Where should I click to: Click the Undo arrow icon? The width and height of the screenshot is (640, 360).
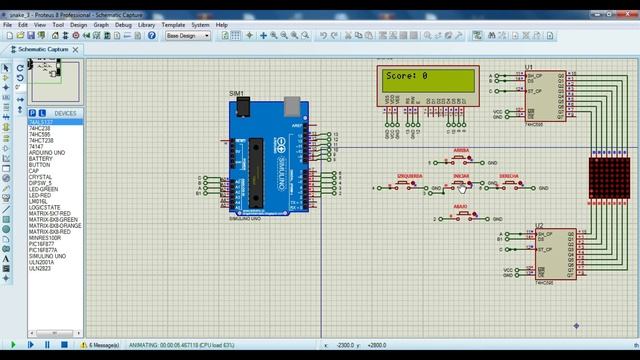point(323,36)
